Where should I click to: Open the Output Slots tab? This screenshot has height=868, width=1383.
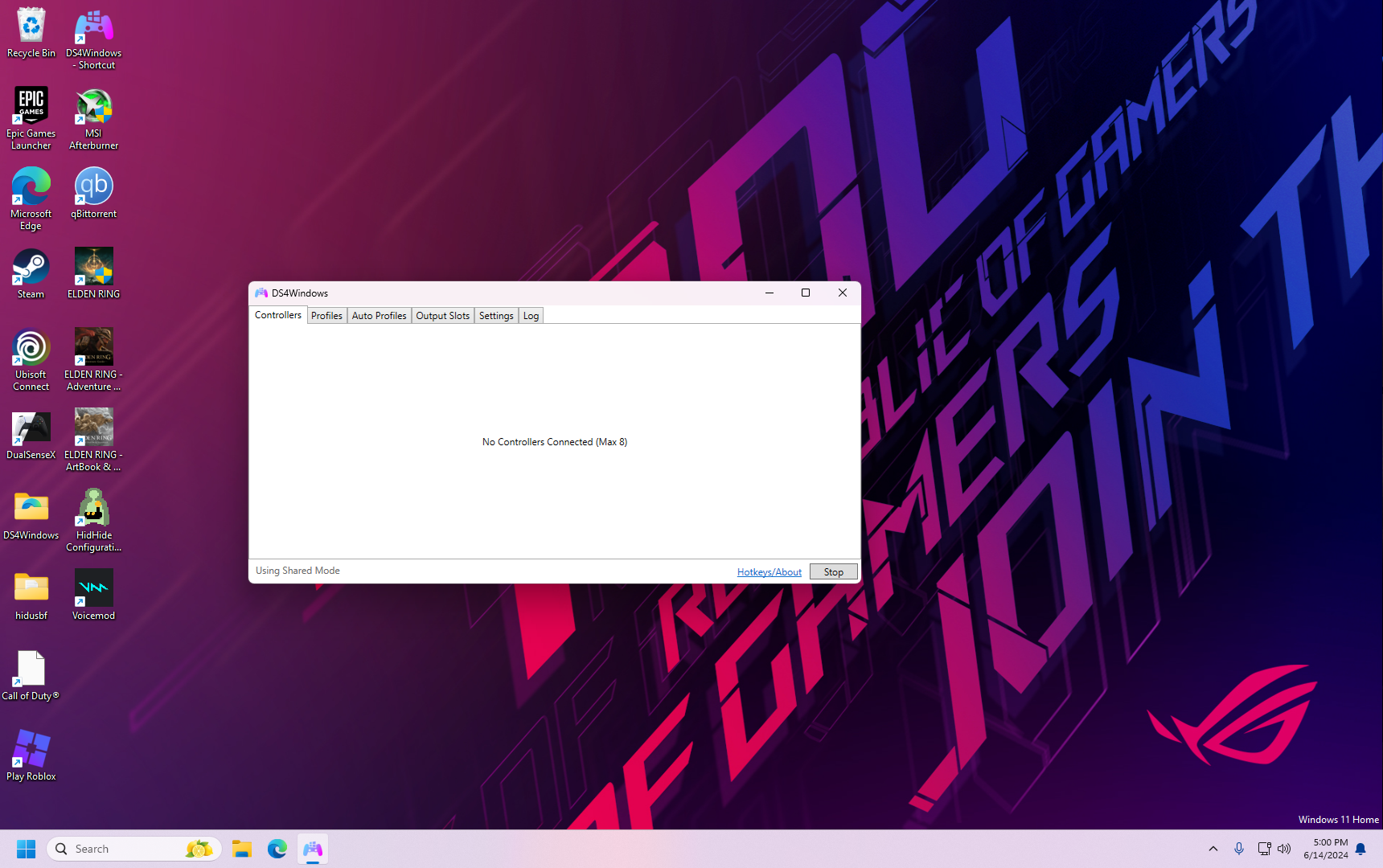443,316
